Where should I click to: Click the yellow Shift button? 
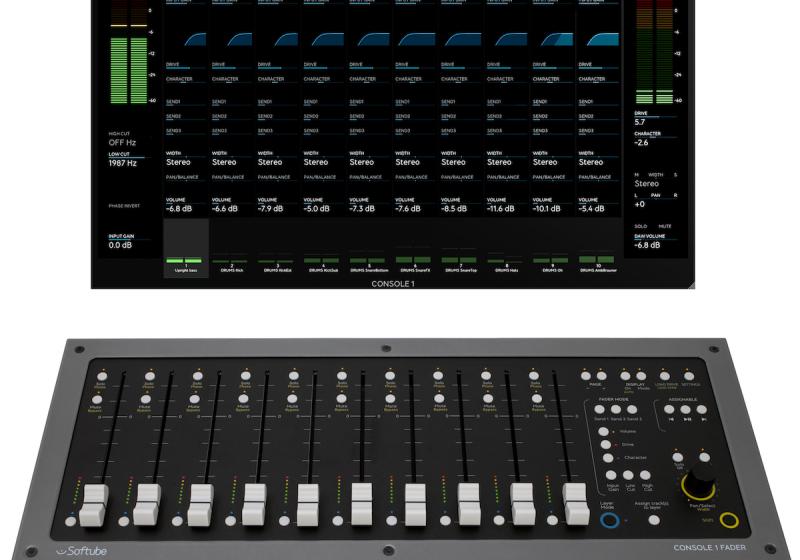click(x=730, y=520)
